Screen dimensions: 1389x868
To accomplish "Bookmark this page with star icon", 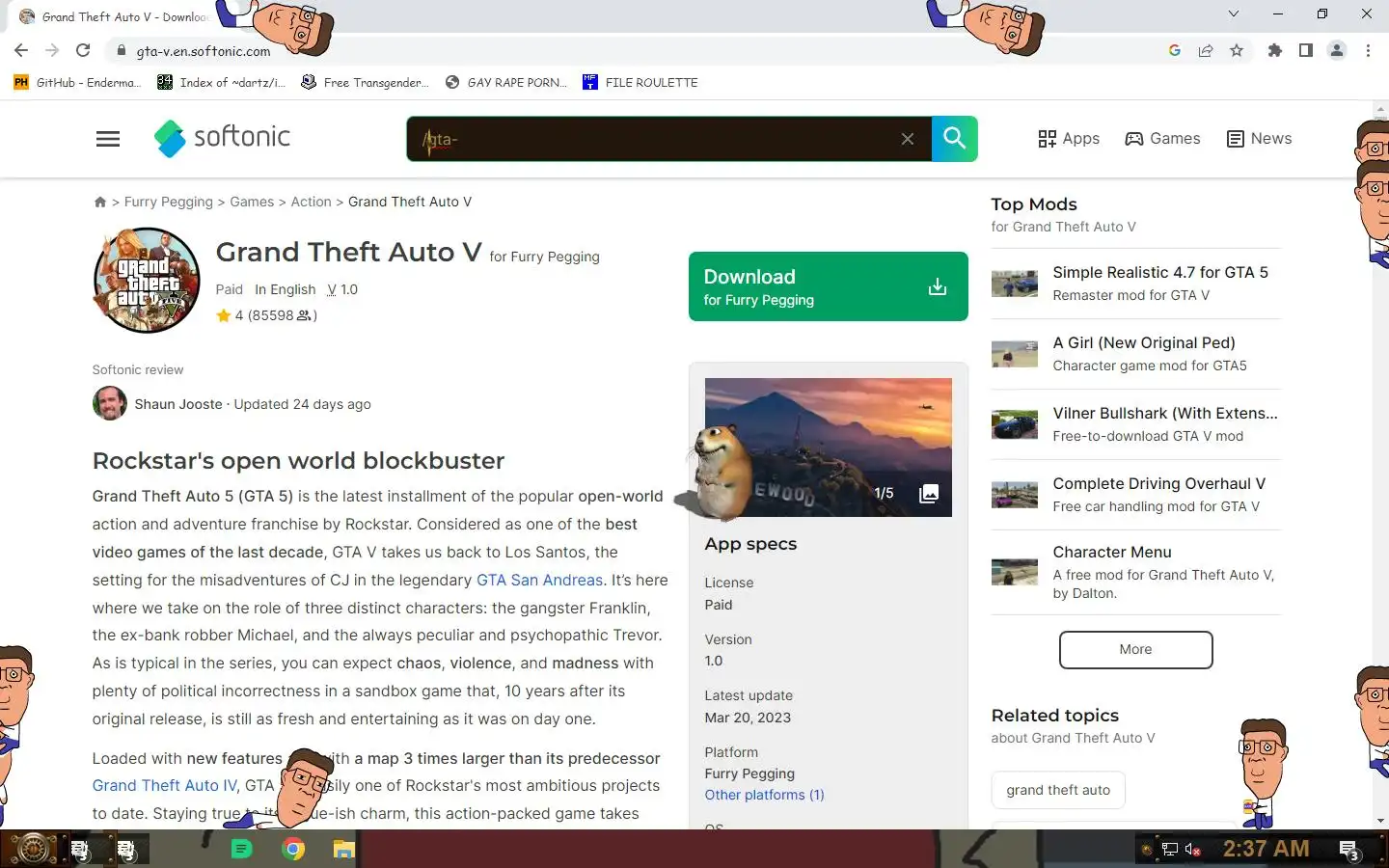I will pos(1237,50).
